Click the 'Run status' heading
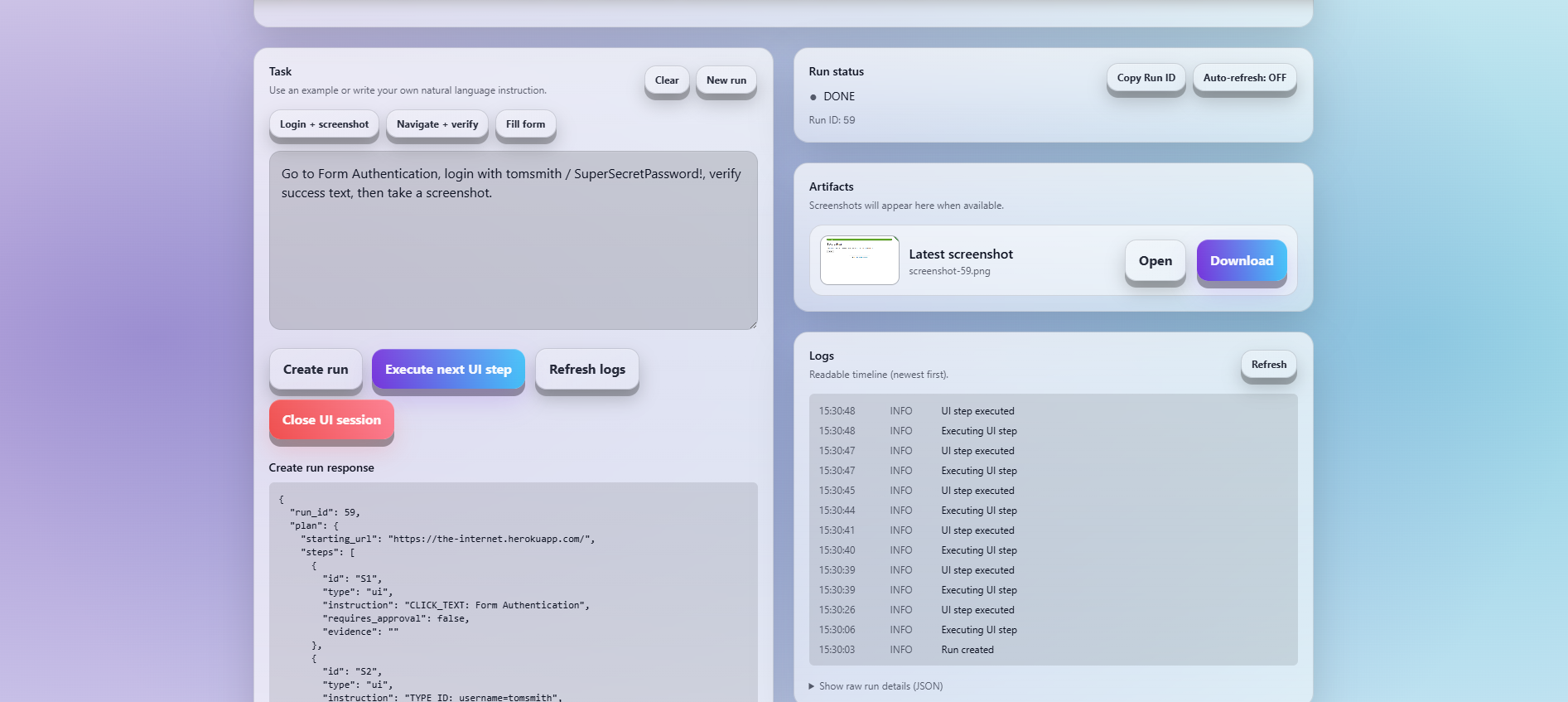 click(837, 72)
